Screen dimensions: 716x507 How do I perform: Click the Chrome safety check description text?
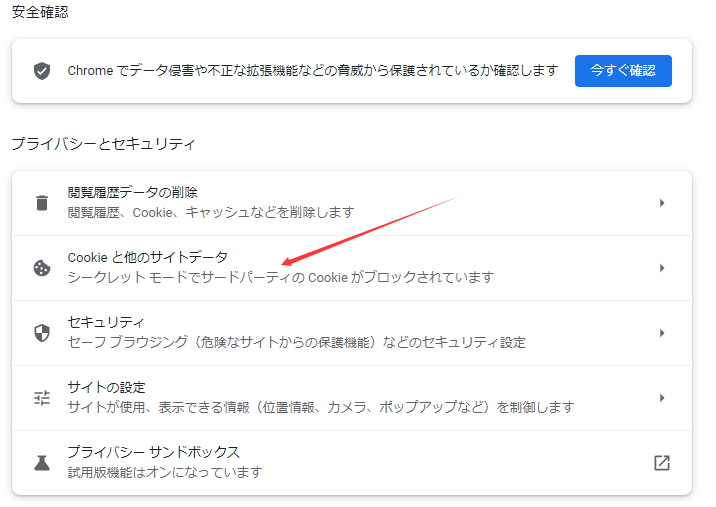pos(311,71)
